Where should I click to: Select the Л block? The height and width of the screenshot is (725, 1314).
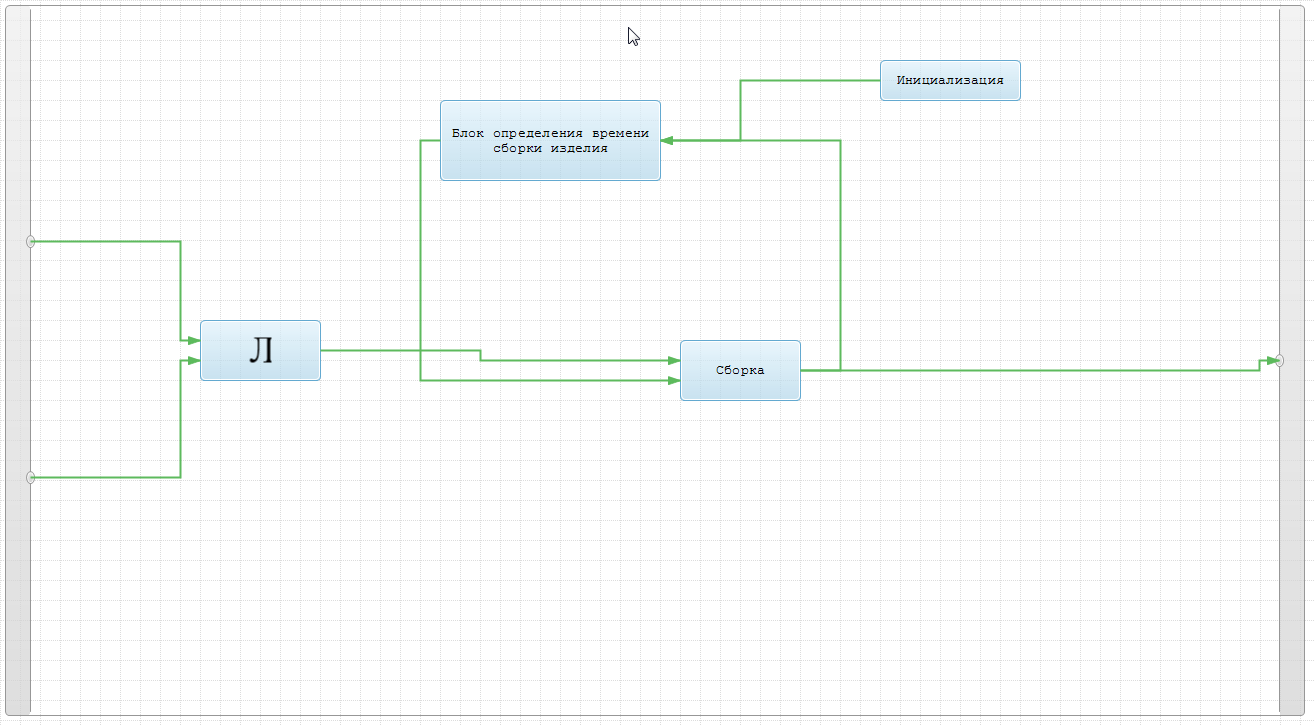pyautogui.click(x=260, y=350)
